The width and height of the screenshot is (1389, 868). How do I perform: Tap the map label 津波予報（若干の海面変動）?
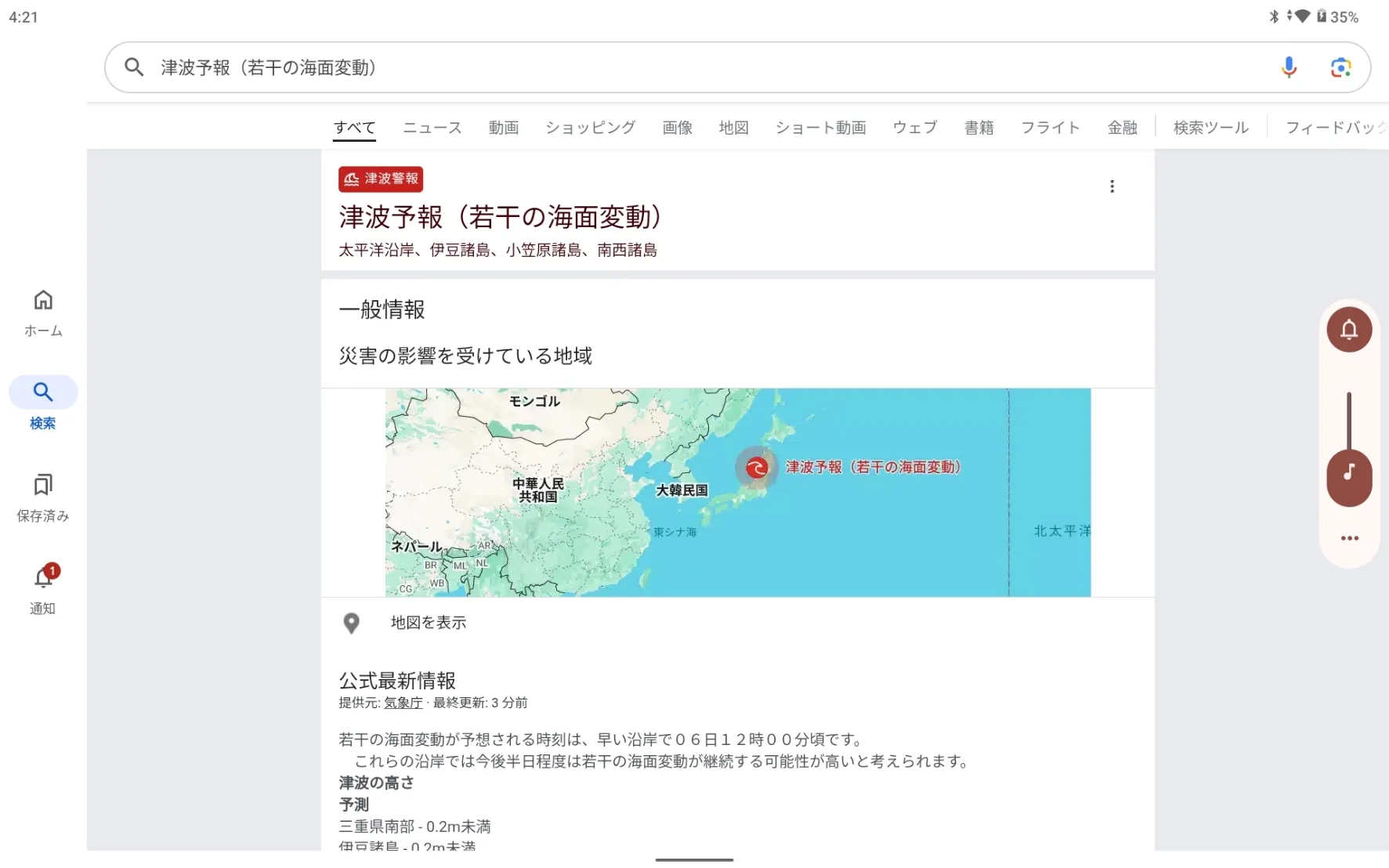[x=874, y=468]
